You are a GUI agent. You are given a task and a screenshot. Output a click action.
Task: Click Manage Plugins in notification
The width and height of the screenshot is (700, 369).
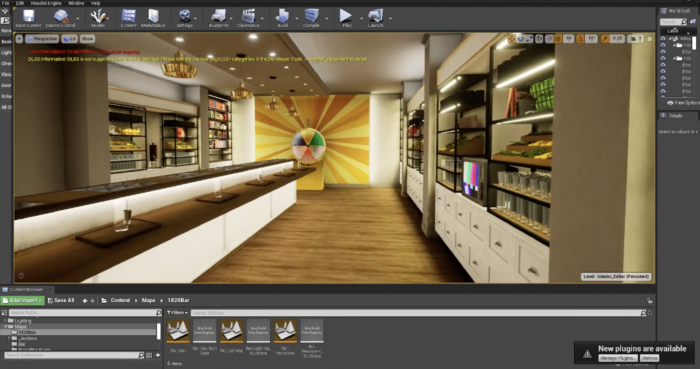click(618, 358)
